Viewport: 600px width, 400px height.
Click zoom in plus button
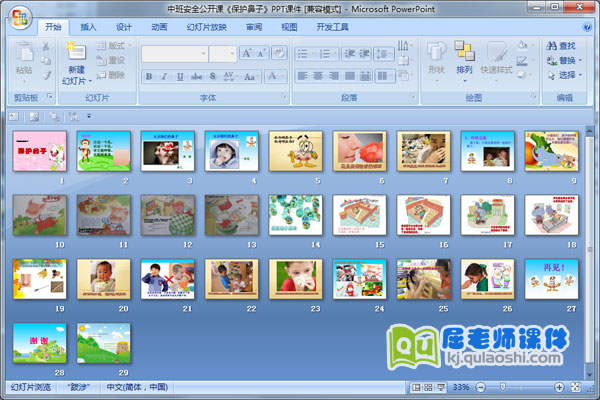pos(559,387)
